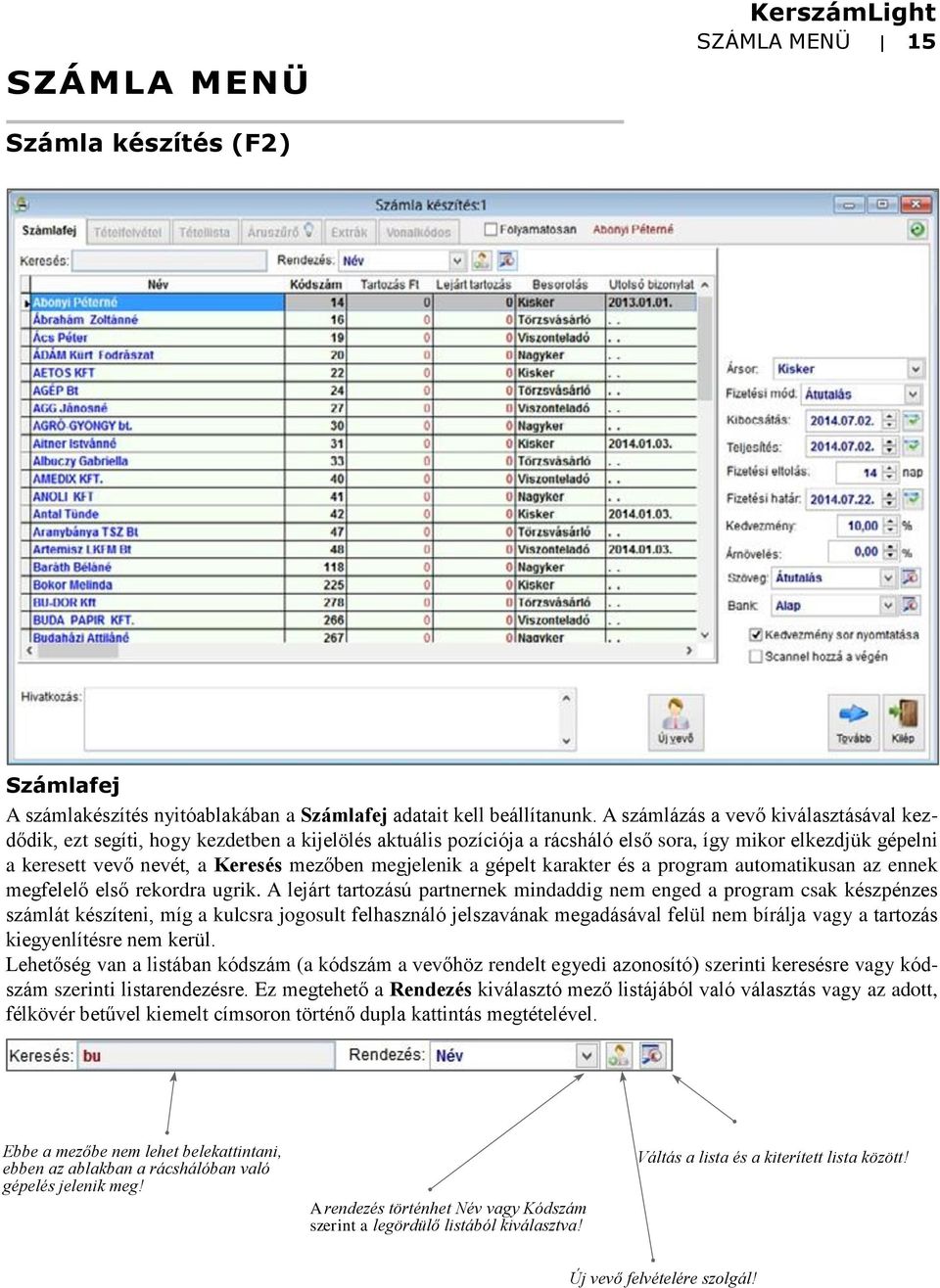This screenshot has width=940, height=1288.
Task: Select customer row Ács Péter
Action: point(363,338)
